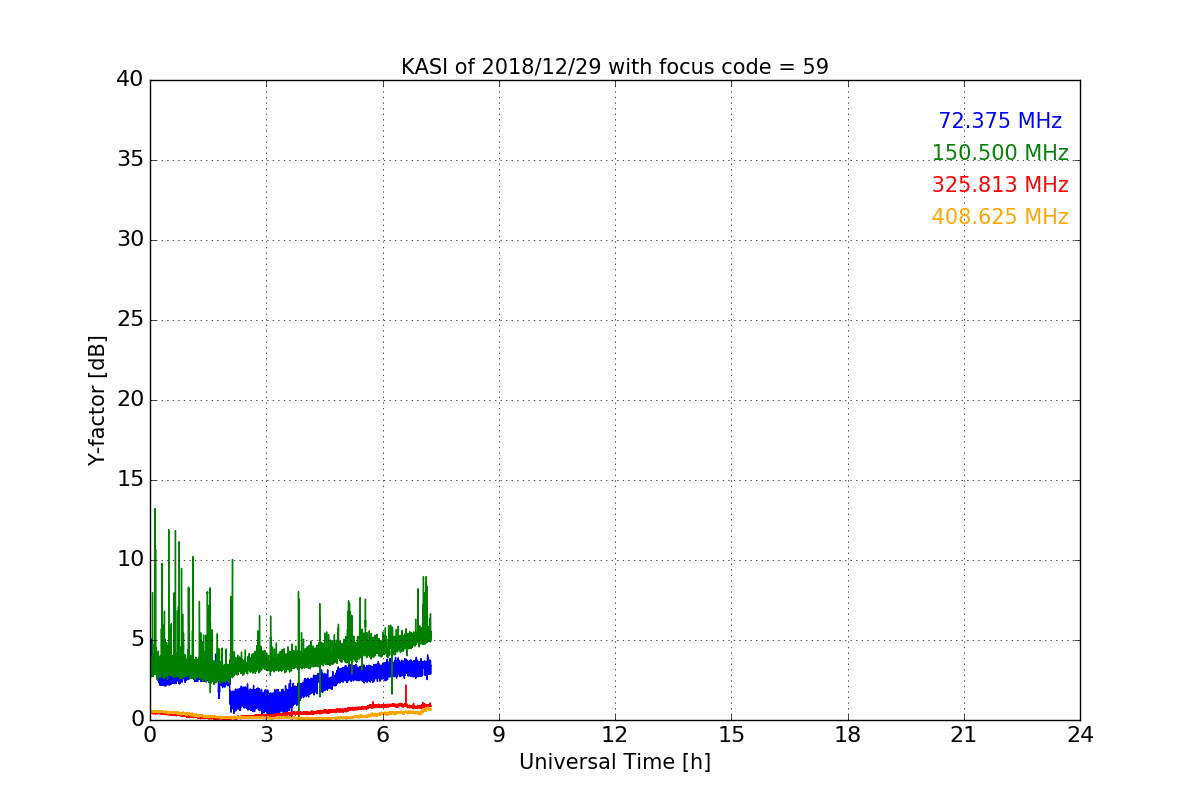Click the x-axis tick label '12'
The width and height of the screenshot is (1200, 800).
615,735
